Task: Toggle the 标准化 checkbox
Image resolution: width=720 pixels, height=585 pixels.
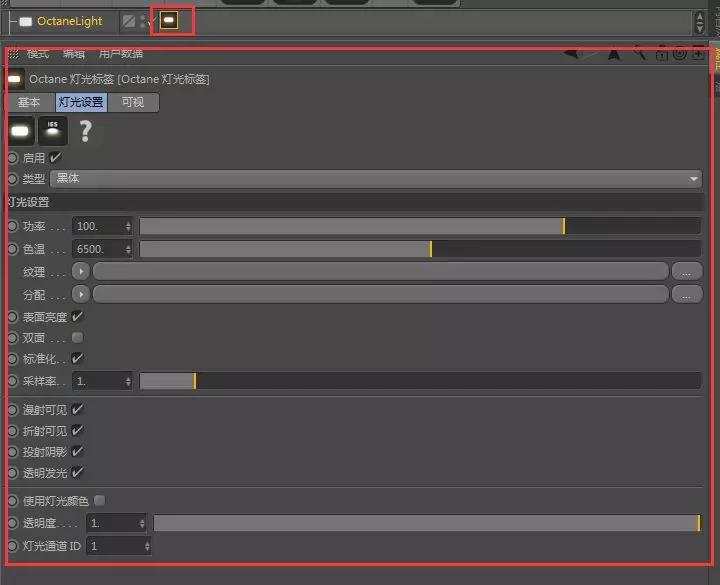Action: pyautogui.click(x=77, y=358)
